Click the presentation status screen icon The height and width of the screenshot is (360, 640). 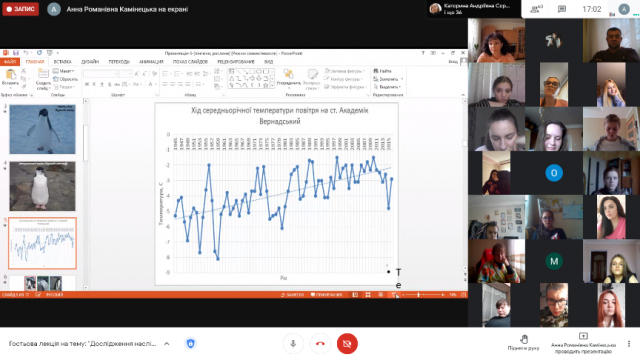[583, 336]
